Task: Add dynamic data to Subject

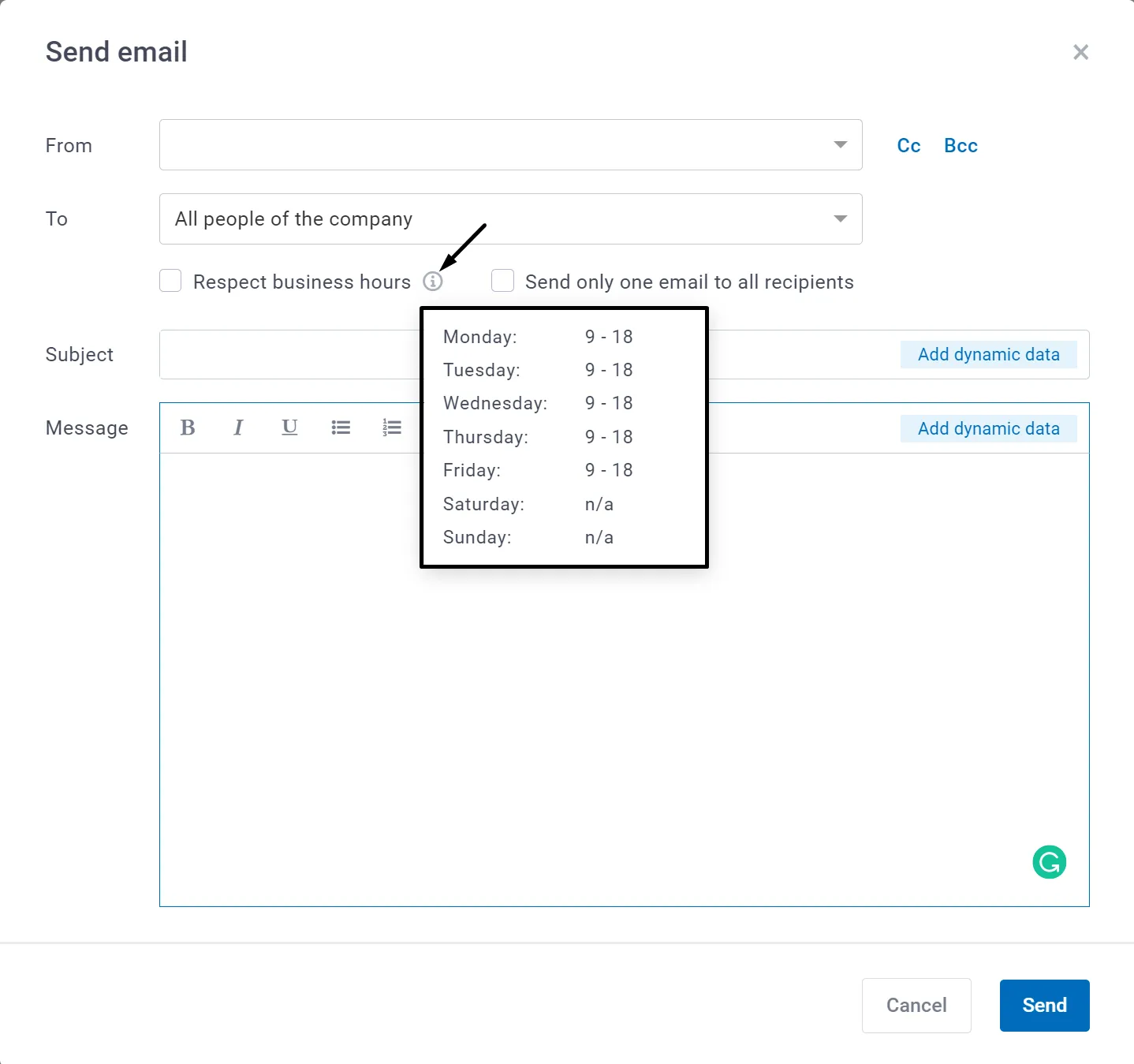Action: point(988,355)
